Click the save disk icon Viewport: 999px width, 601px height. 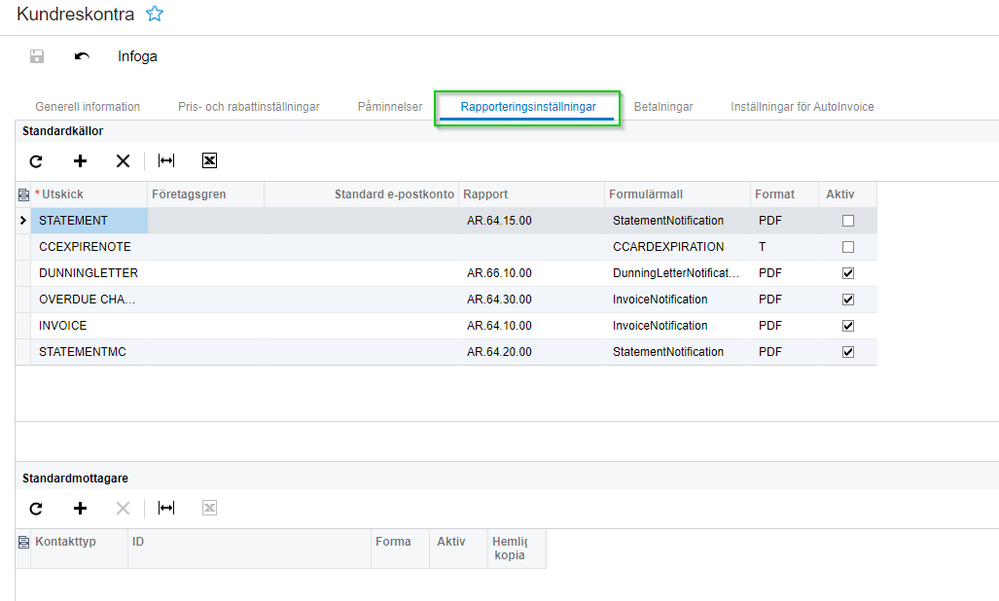(37, 56)
